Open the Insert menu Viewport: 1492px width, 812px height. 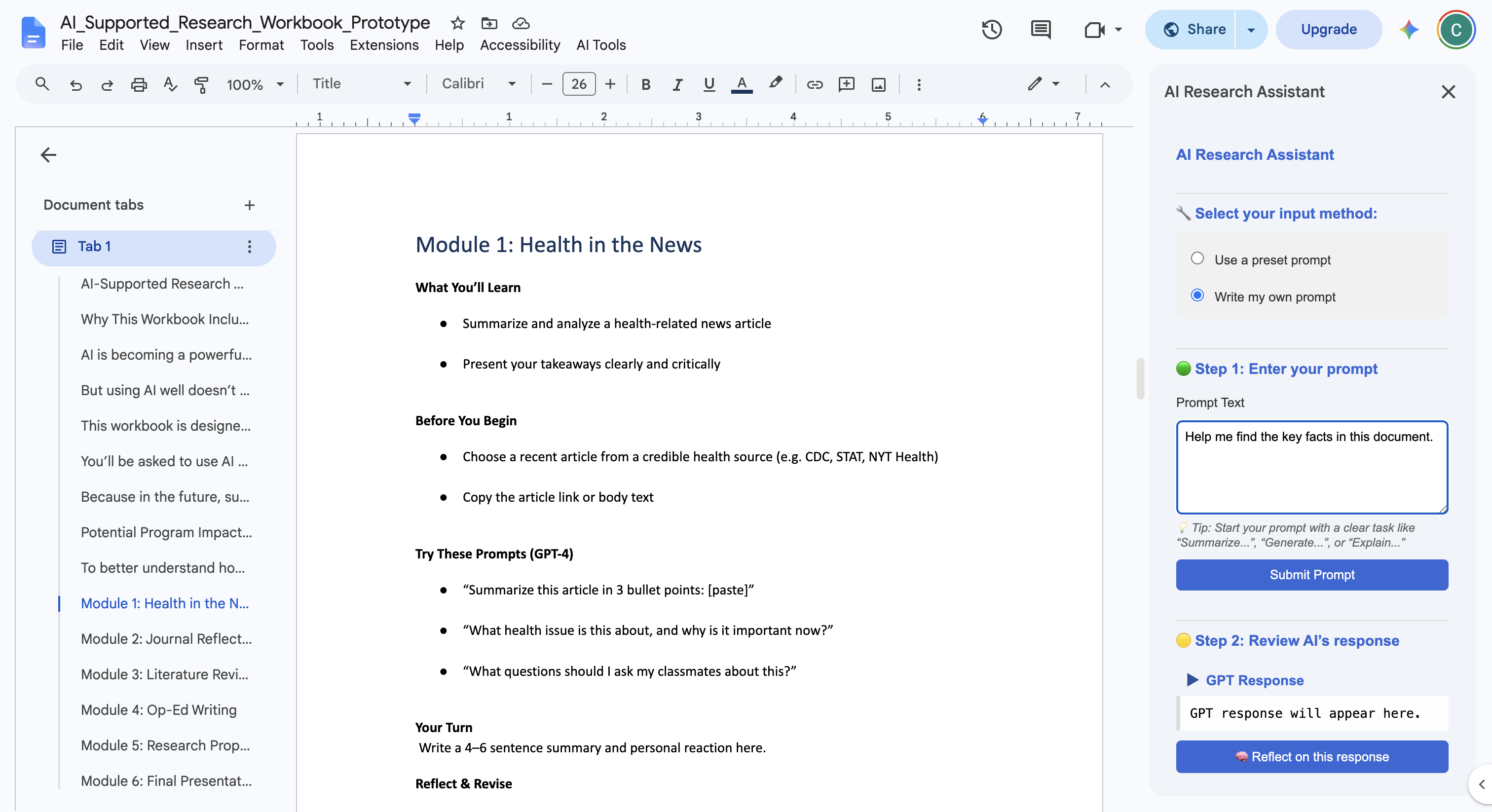pos(204,44)
